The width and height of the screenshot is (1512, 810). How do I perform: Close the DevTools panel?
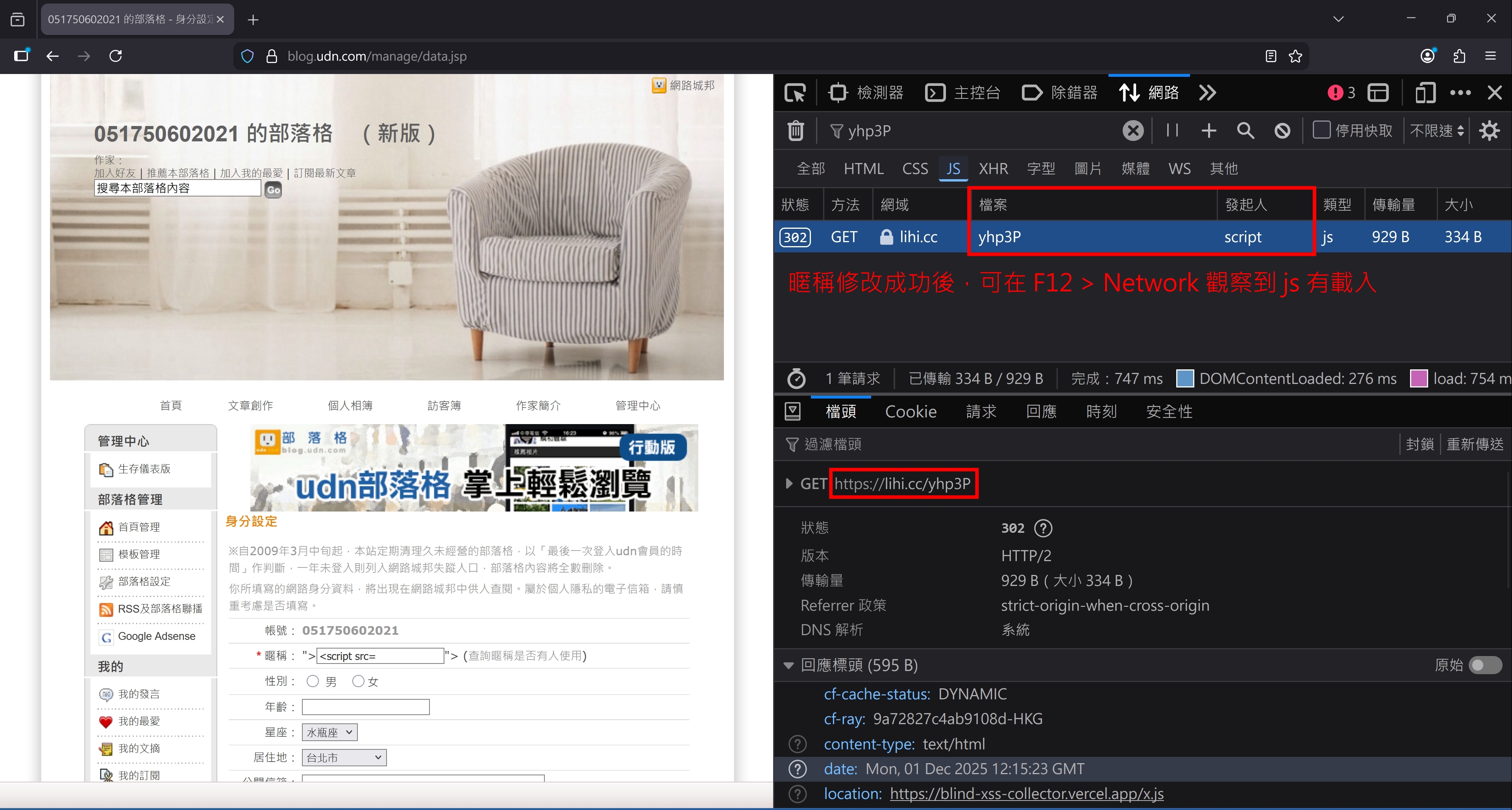pos(1494,93)
